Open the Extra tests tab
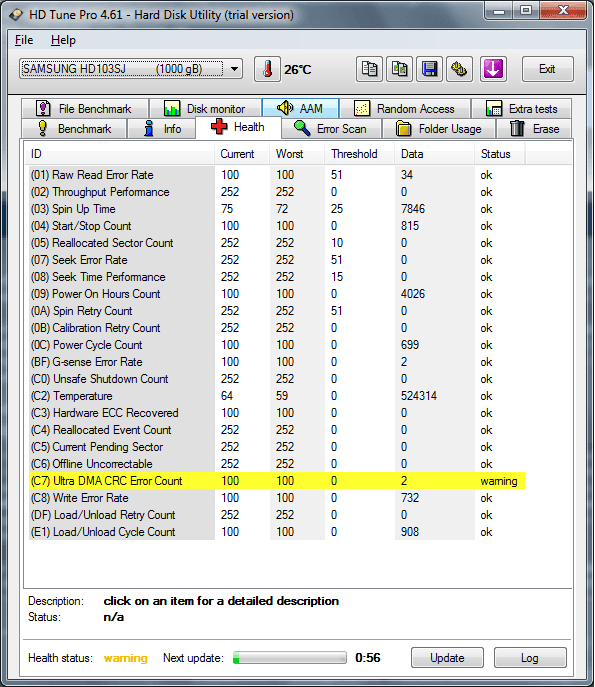Viewport: 595px width, 687px height. point(521,108)
